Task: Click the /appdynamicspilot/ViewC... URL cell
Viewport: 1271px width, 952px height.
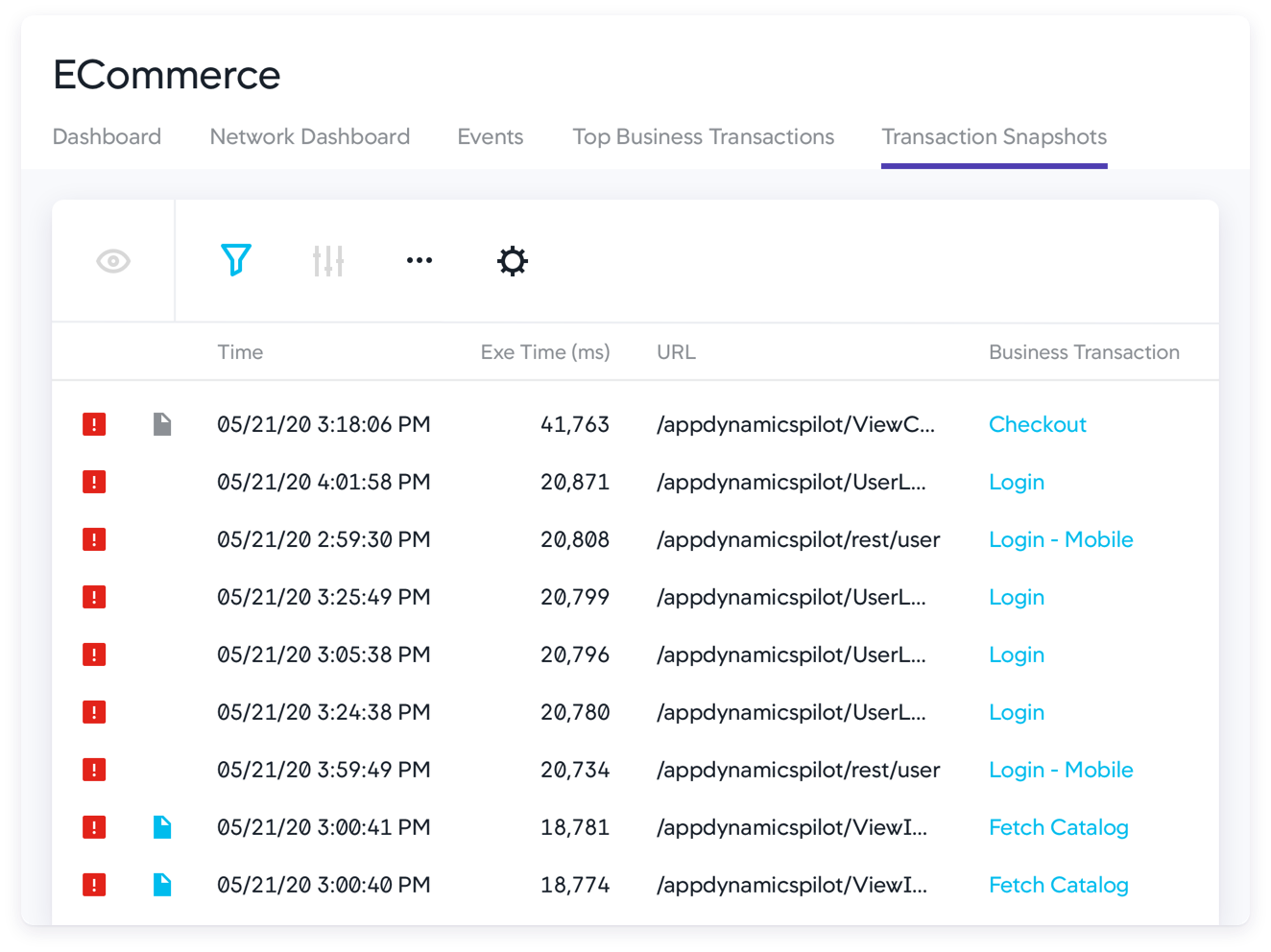Action: coord(796,424)
